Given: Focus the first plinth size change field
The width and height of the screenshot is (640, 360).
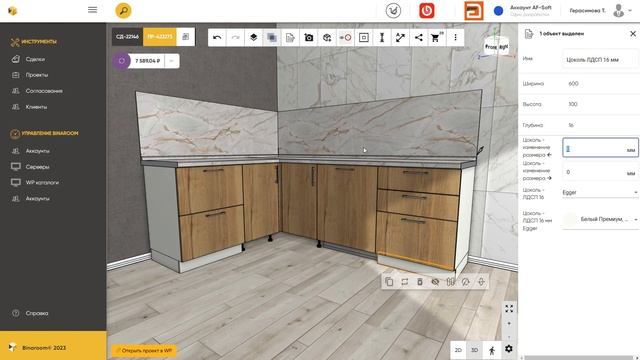Looking at the screenshot, I should click(x=600, y=148).
